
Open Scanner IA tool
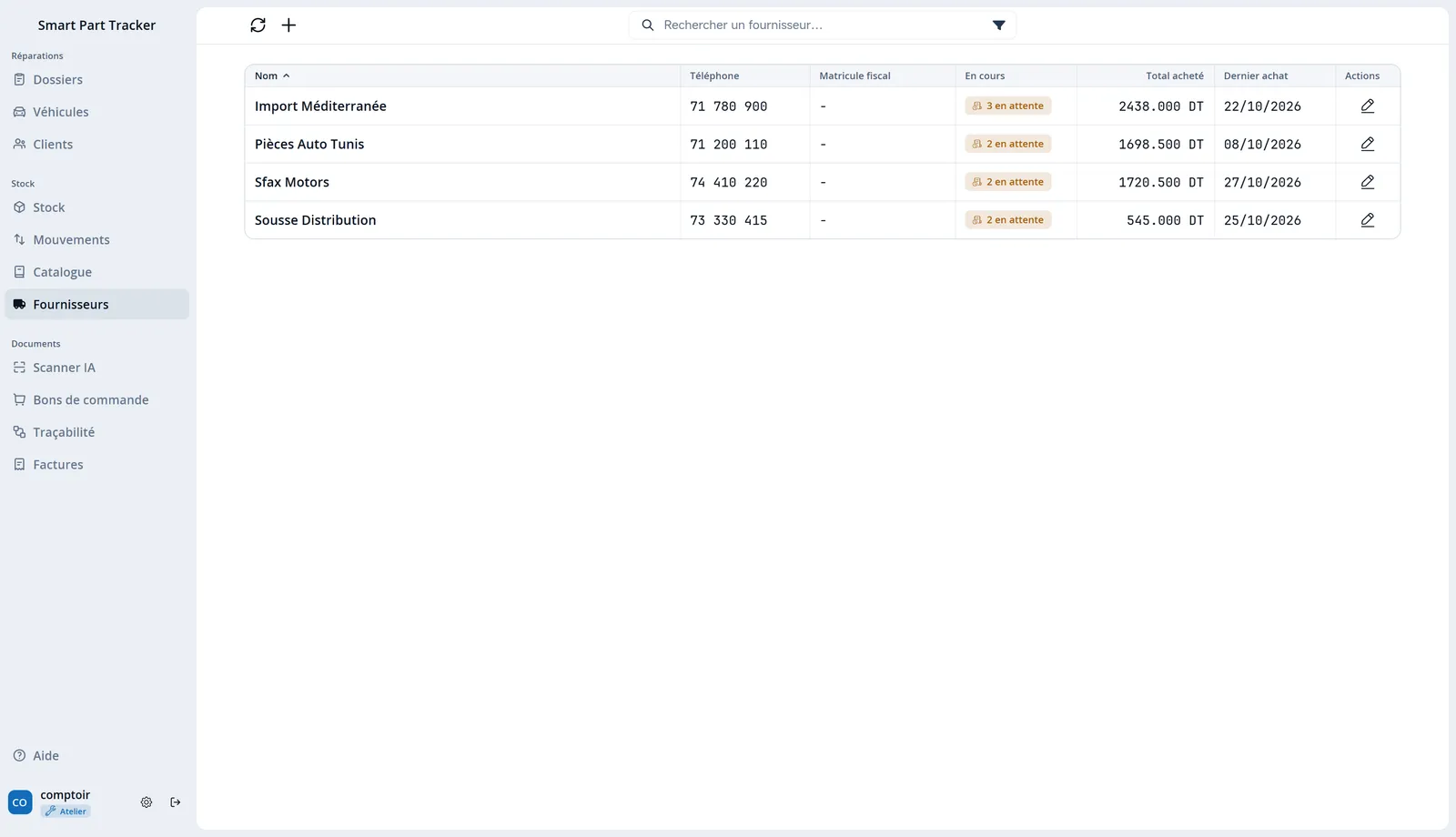97,368
